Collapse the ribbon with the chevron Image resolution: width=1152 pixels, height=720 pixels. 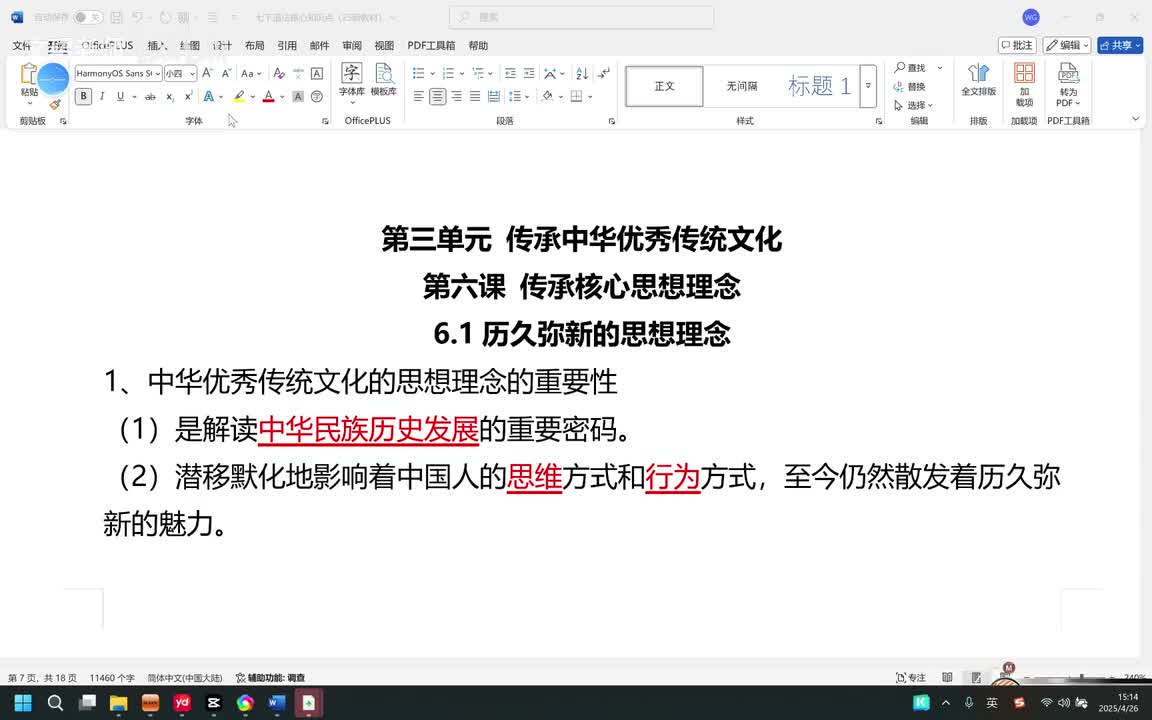[1135, 119]
